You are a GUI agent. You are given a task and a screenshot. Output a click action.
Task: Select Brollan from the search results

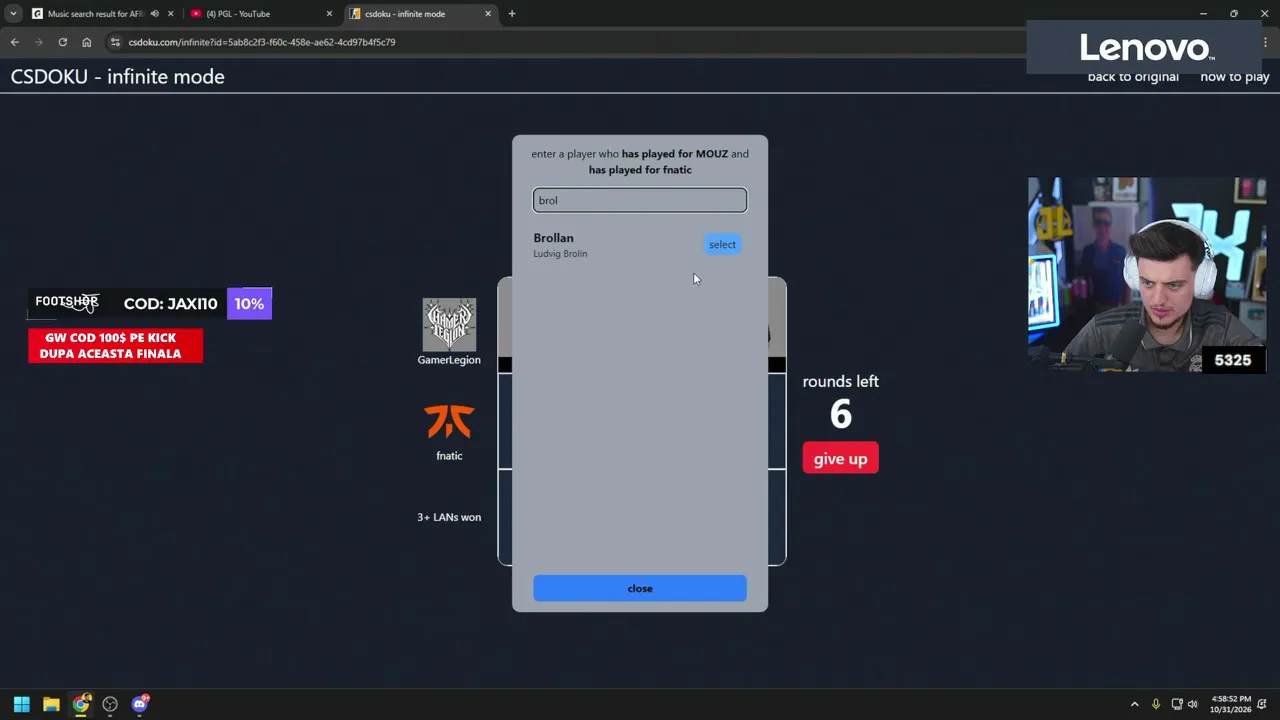click(722, 245)
